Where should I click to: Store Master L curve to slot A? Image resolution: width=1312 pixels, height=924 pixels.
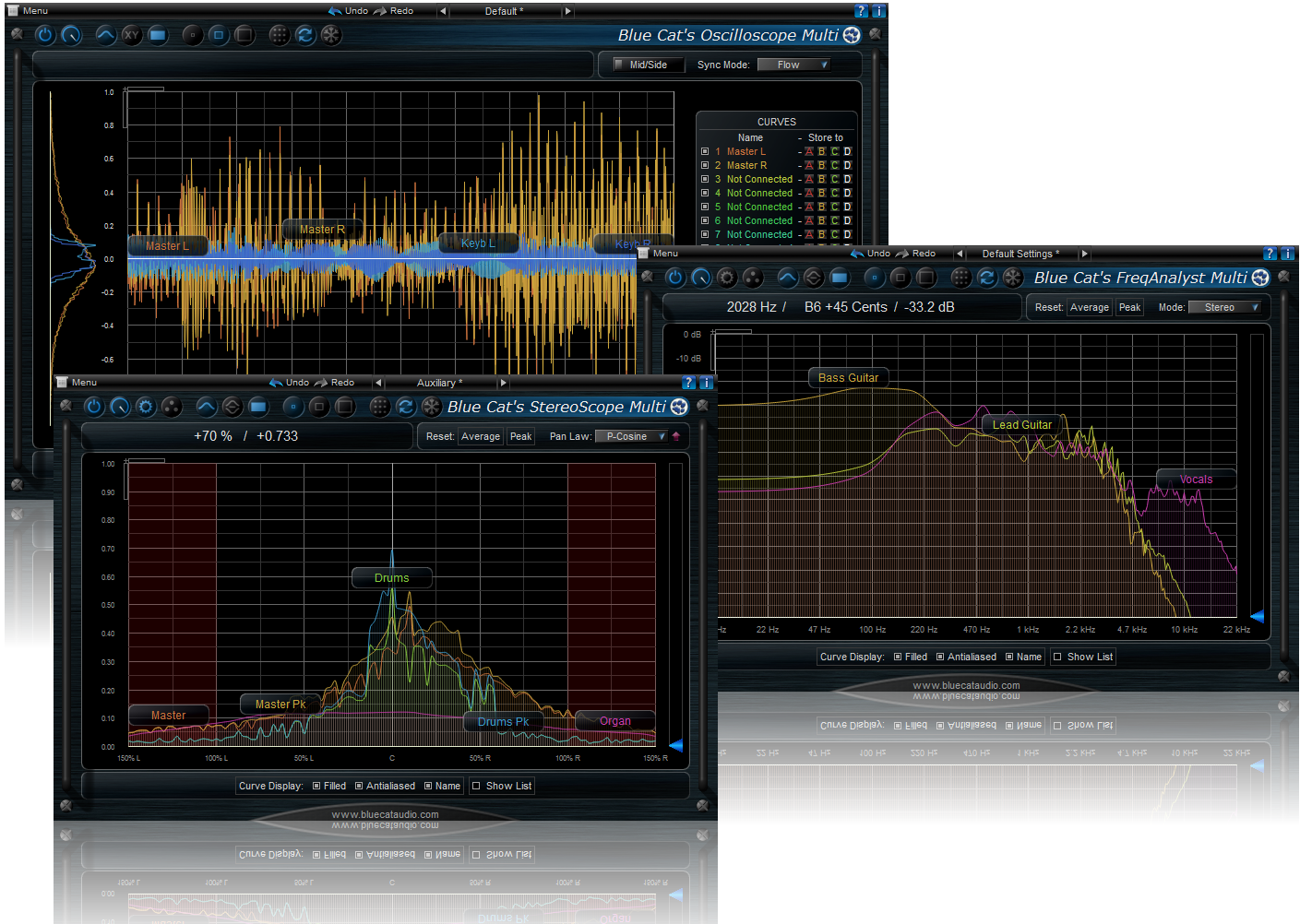809,151
